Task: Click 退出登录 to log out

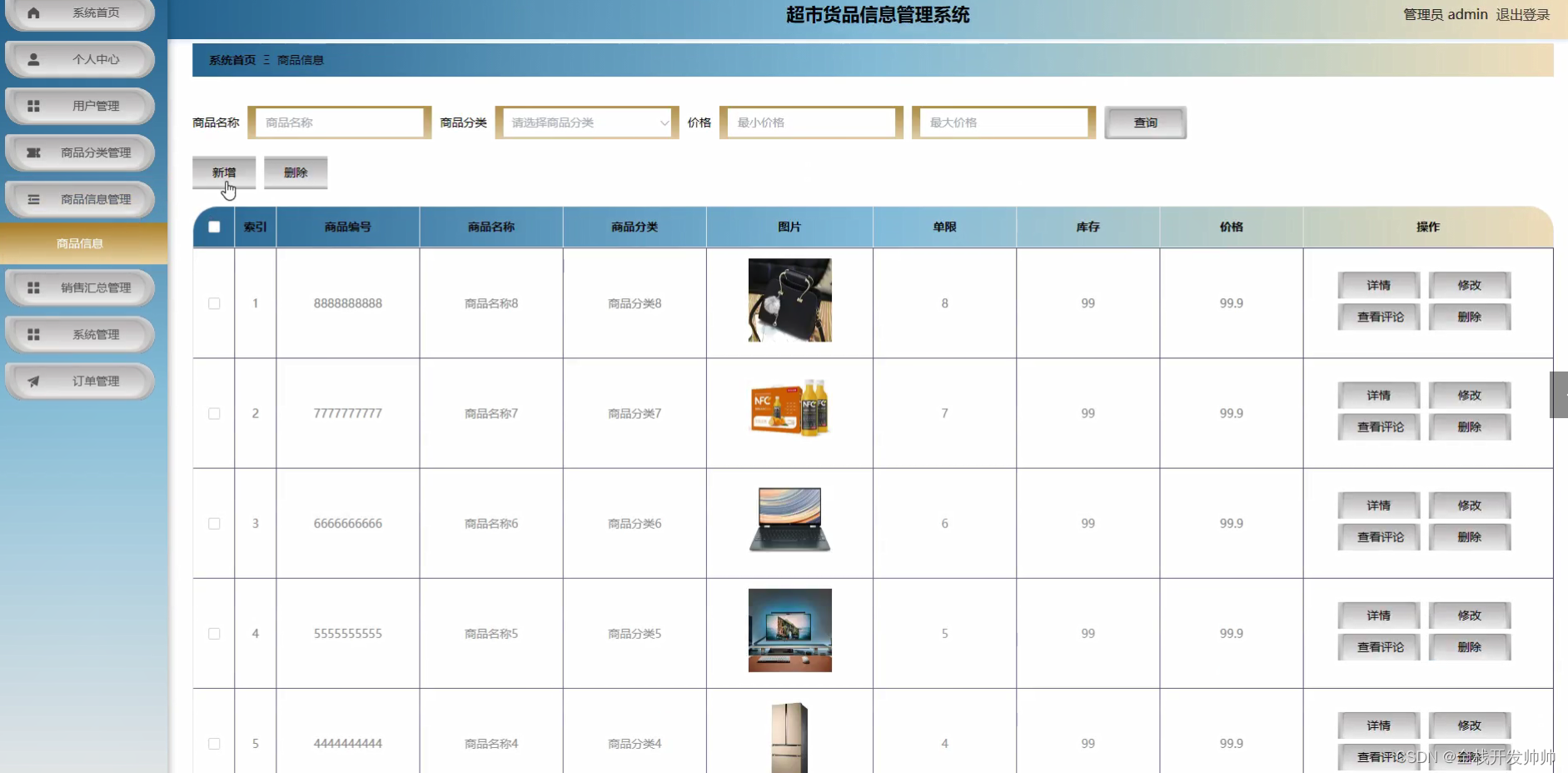Action: [1525, 14]
